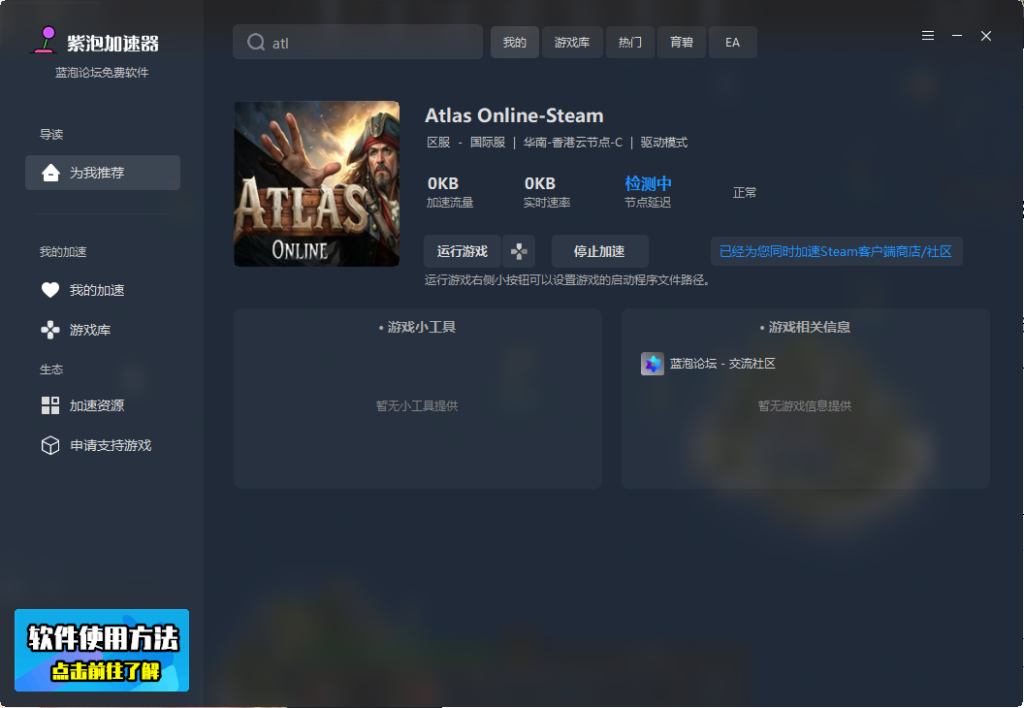Image resolution: width=1024 pixels, height=708 pixels.
Task: Open the 蓝泡论坛 - 交流社区 link
Action: pyautogui.click(x=722, y=364)
